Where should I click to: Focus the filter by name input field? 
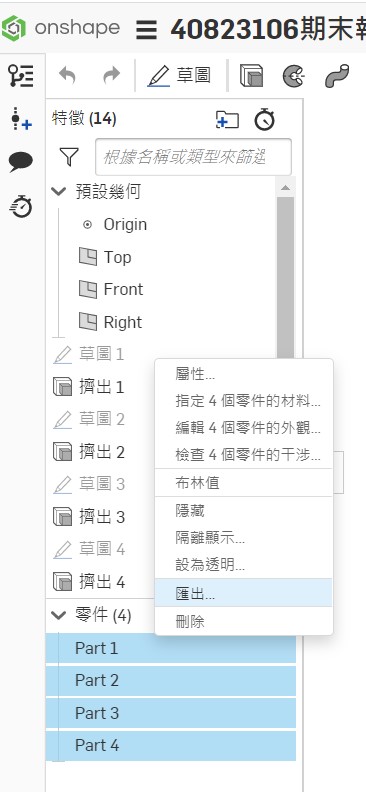click(x=193, y=157)
